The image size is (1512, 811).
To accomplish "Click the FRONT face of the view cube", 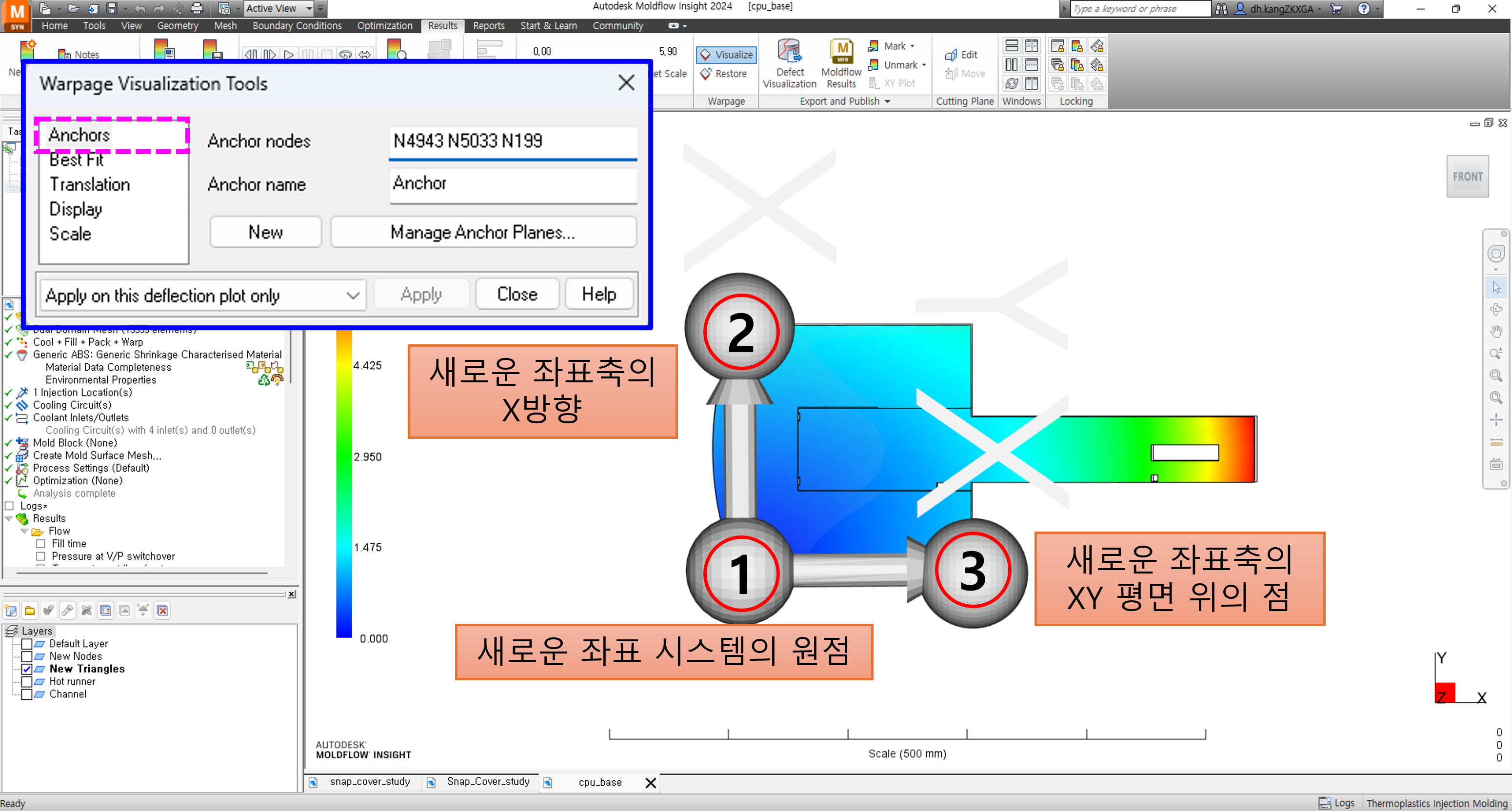I will click(x=1468, y=176).
